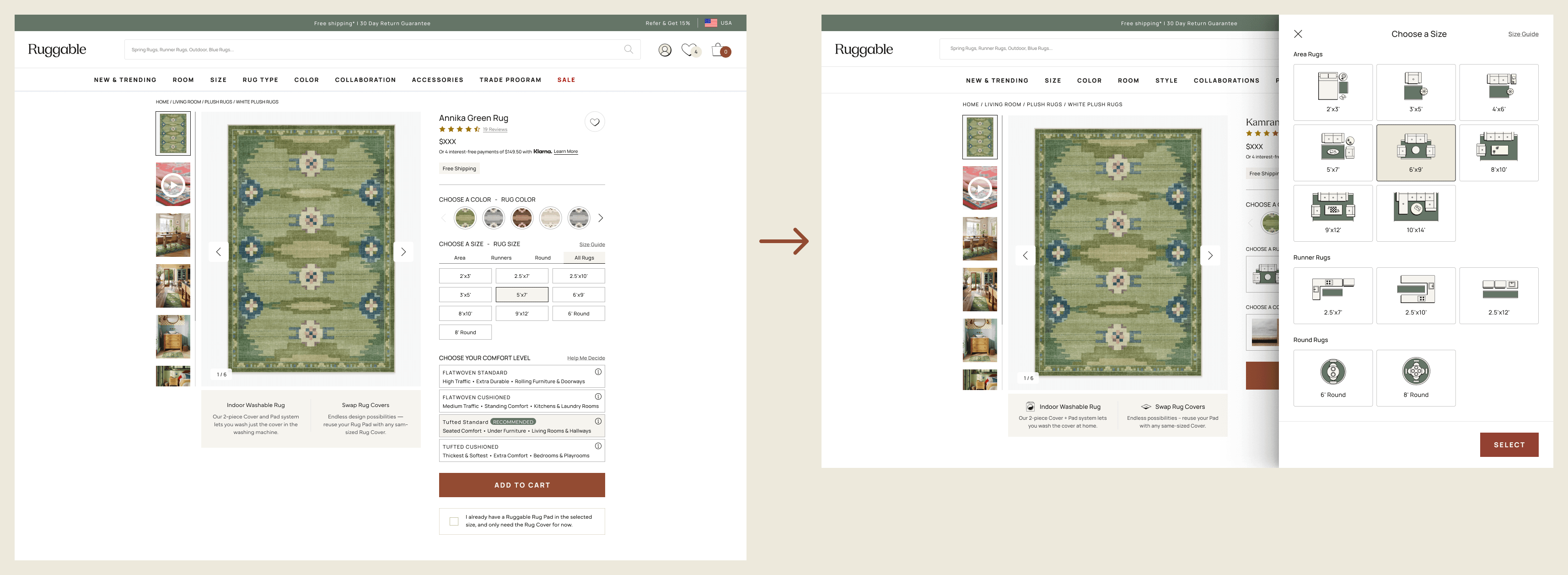Switch to the Runners size tab
The width and height of the screenshot is (1568, 575).
(x=501, y=258)
